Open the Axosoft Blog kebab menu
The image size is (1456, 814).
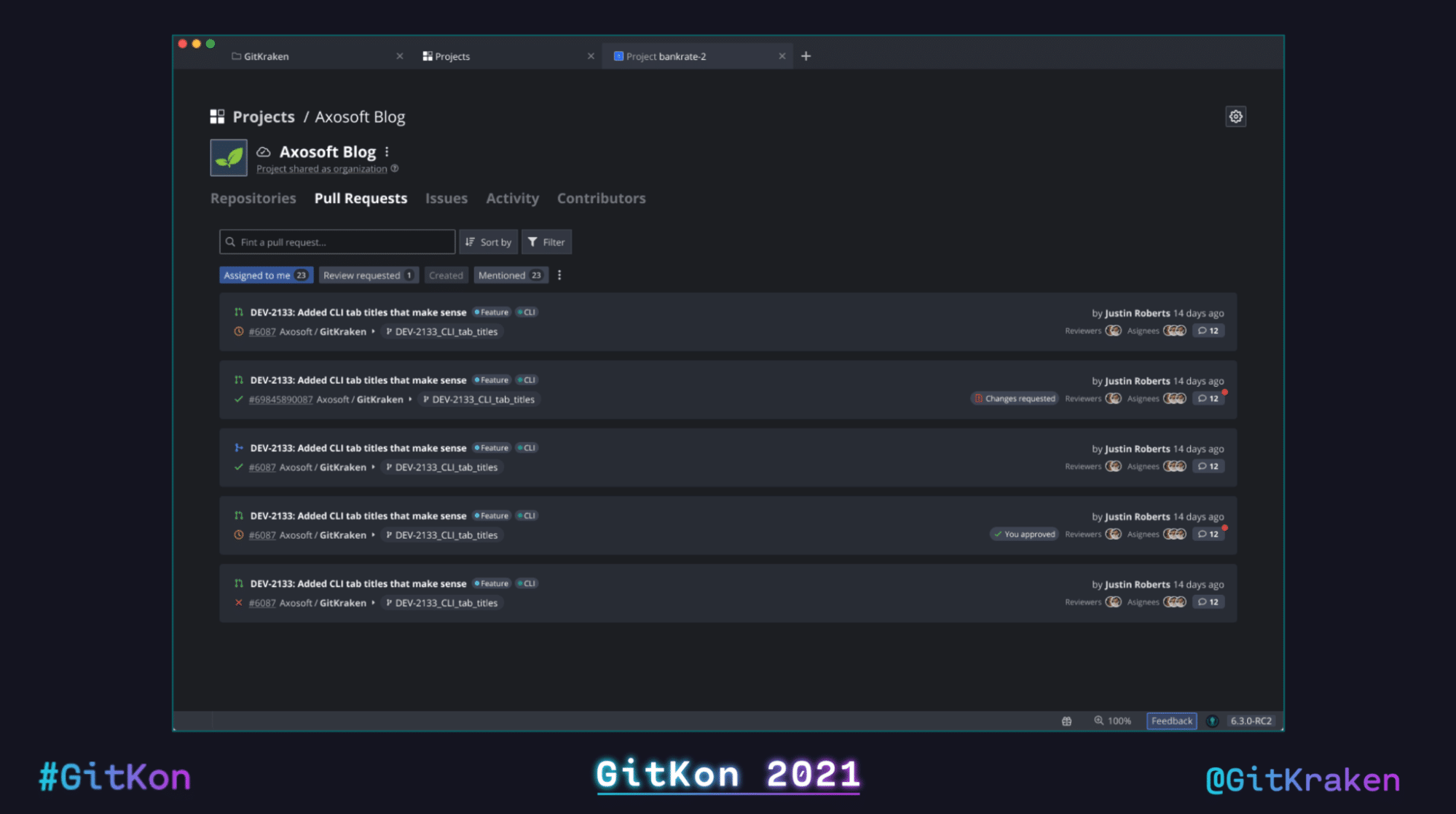[x=387, y=152]
